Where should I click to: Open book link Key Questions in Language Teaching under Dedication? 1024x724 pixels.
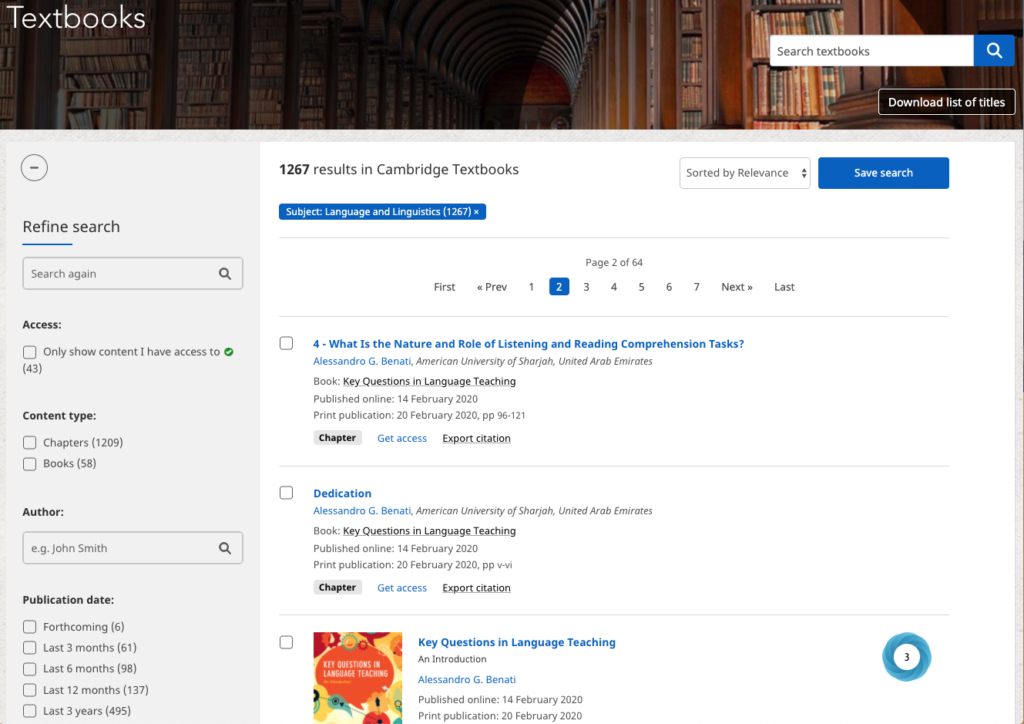(x=429, y=531)
